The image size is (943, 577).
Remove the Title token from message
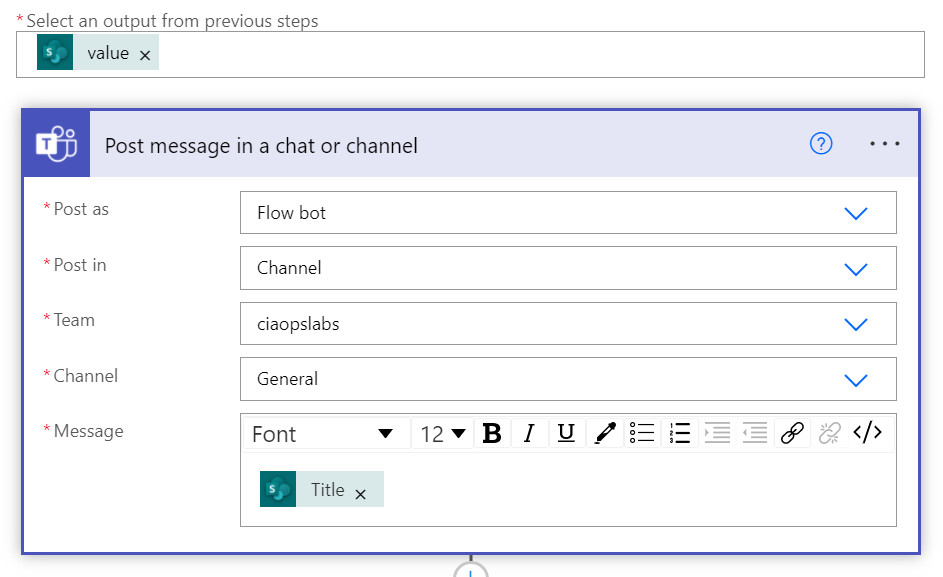[361, 494]
